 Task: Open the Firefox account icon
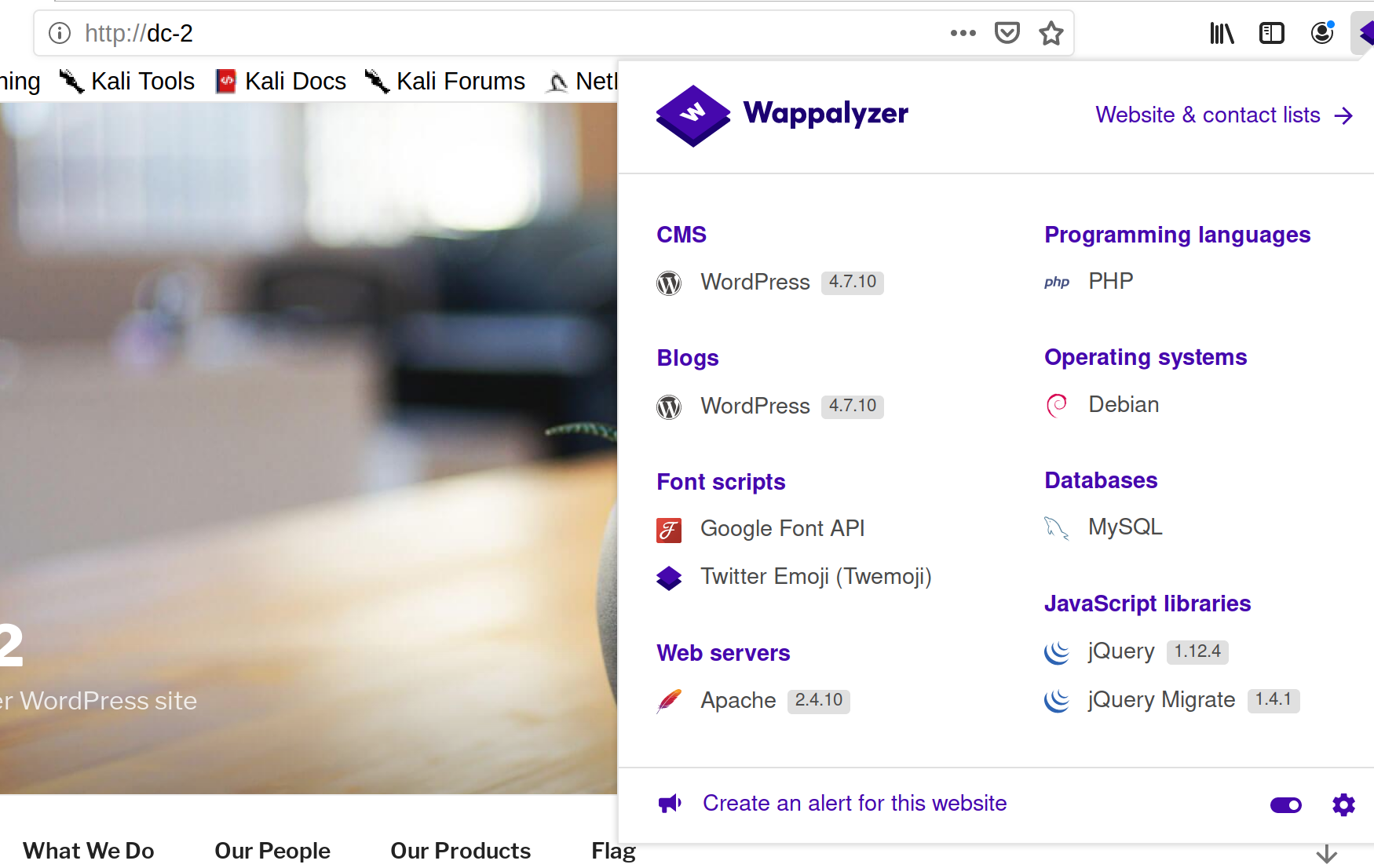tap(1322, 33)
